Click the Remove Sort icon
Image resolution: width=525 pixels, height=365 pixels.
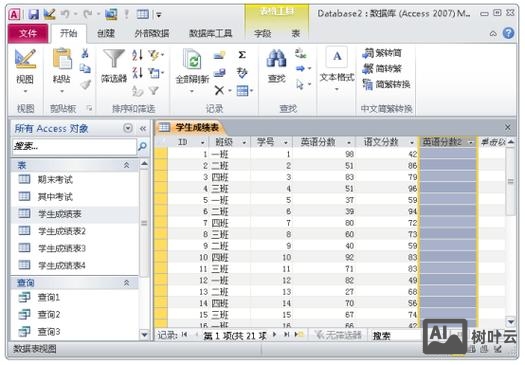coord(137,90)
